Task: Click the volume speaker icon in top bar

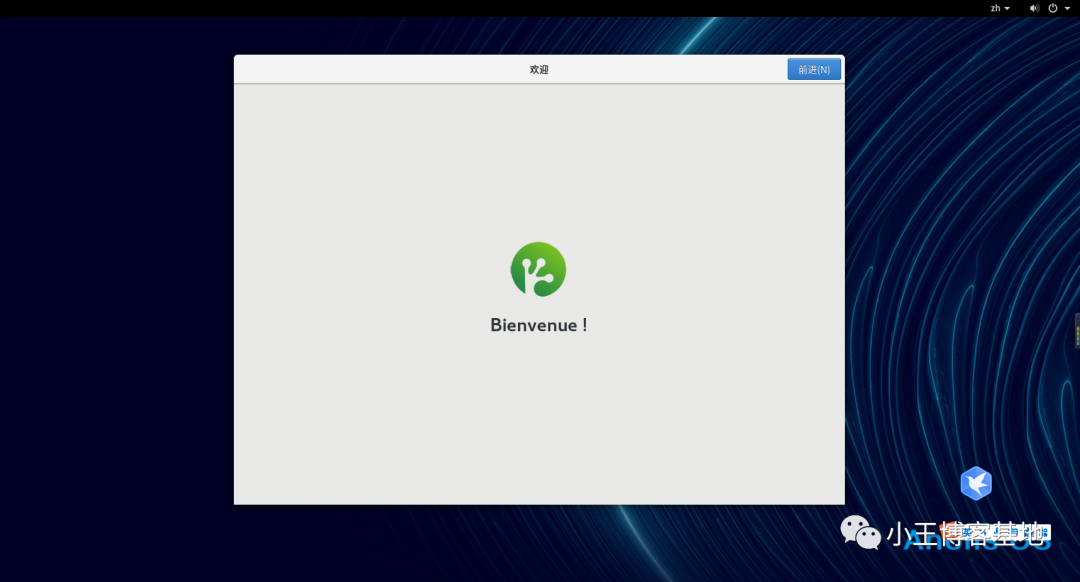Action: click(x=1034, y=8)
